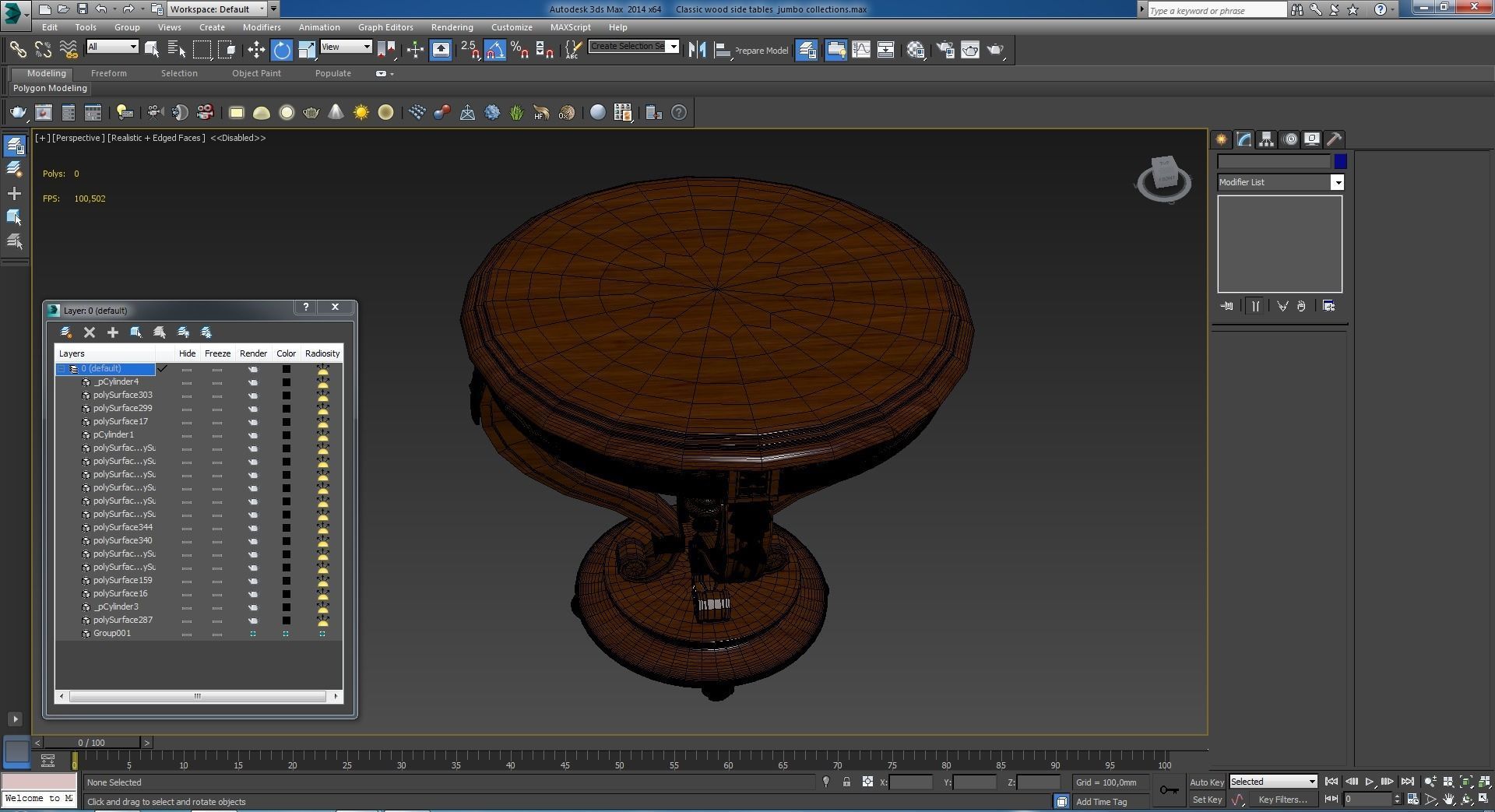The width and height of the screenshot is (1495, 812).
Task: Open the ribbon display options dropdown
Action: pos(385,74)
